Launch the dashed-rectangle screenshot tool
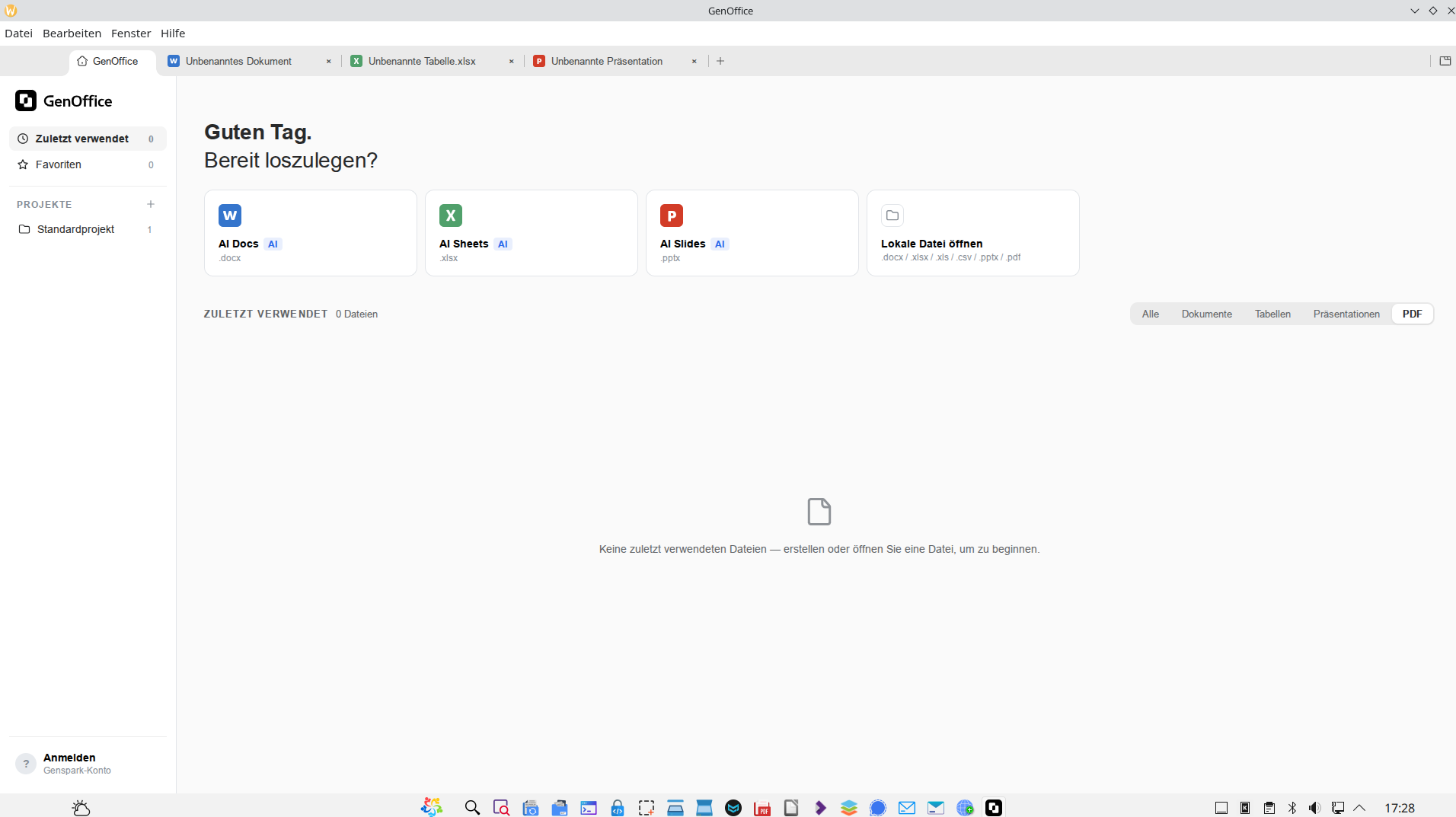The image size is (1456, 817). (647, 808)
